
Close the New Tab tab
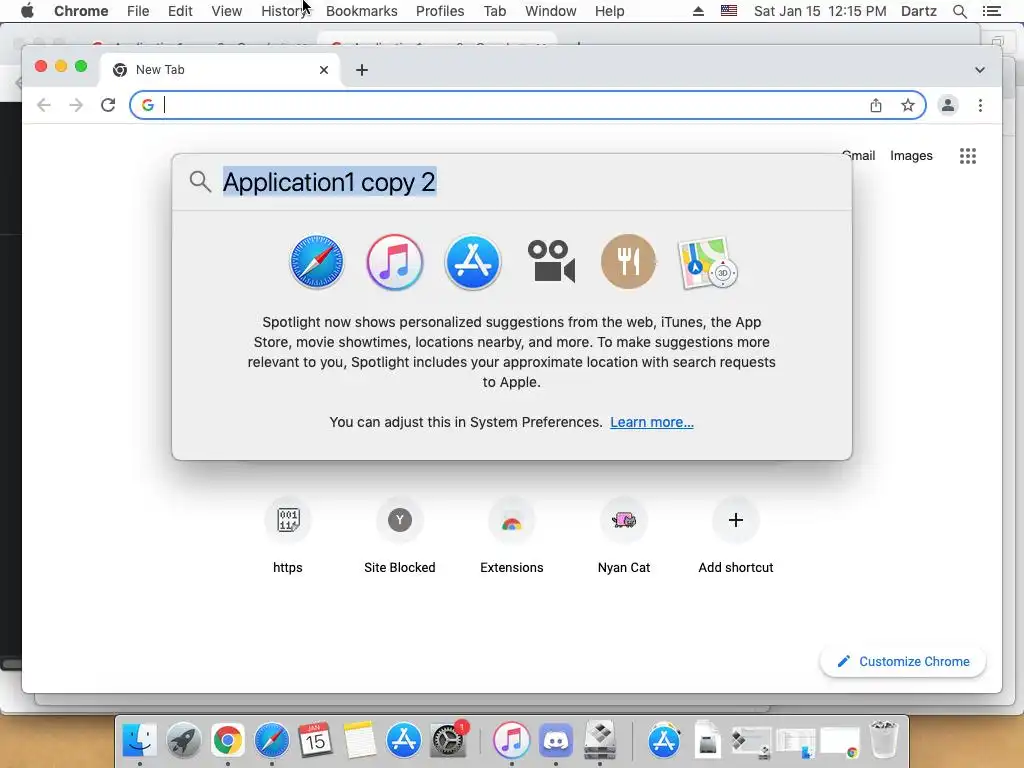(x=324, y=70)
